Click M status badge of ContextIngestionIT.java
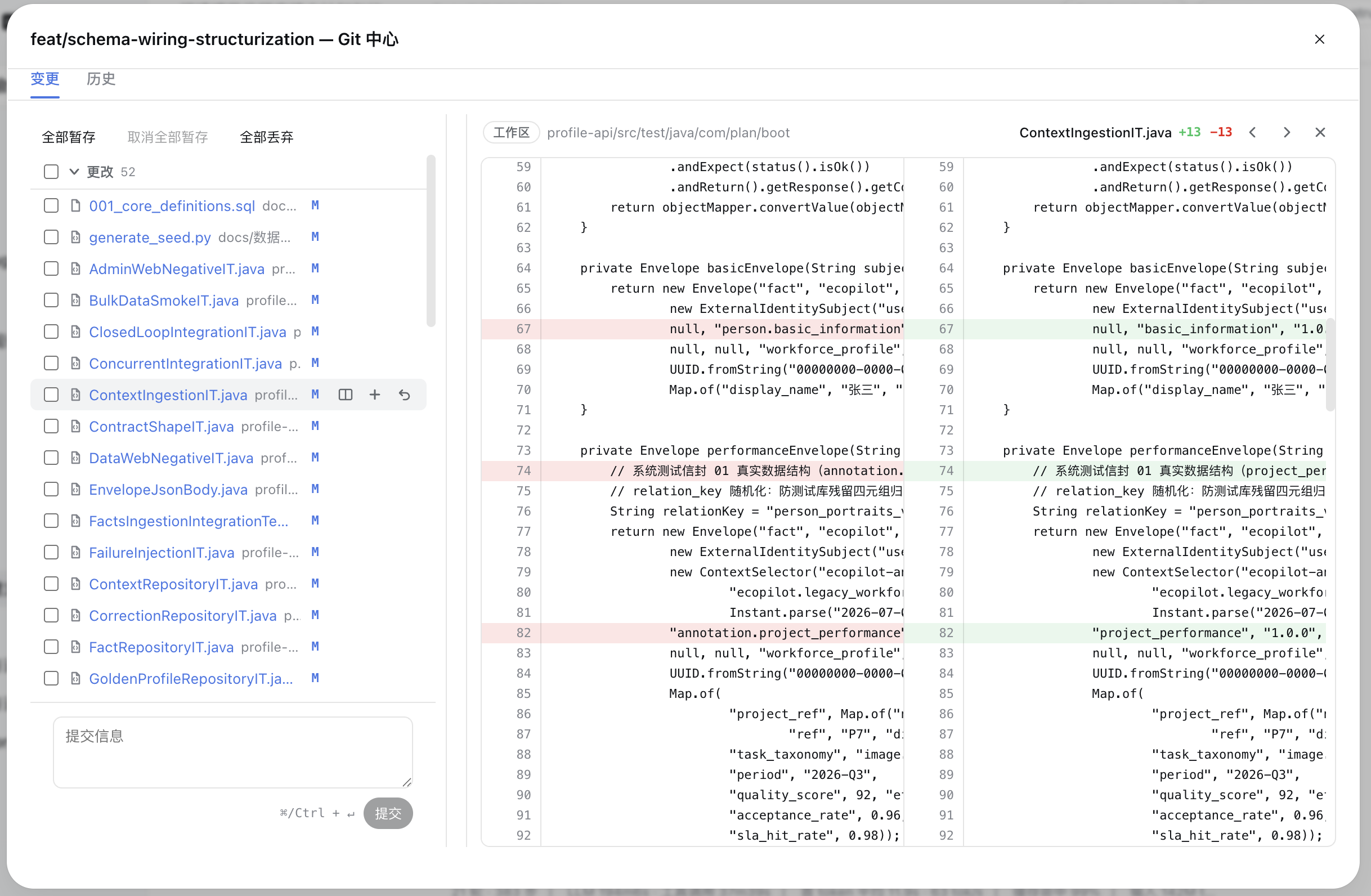The width and height of the screenshot is (1371, 896). (x=315, y=395)
